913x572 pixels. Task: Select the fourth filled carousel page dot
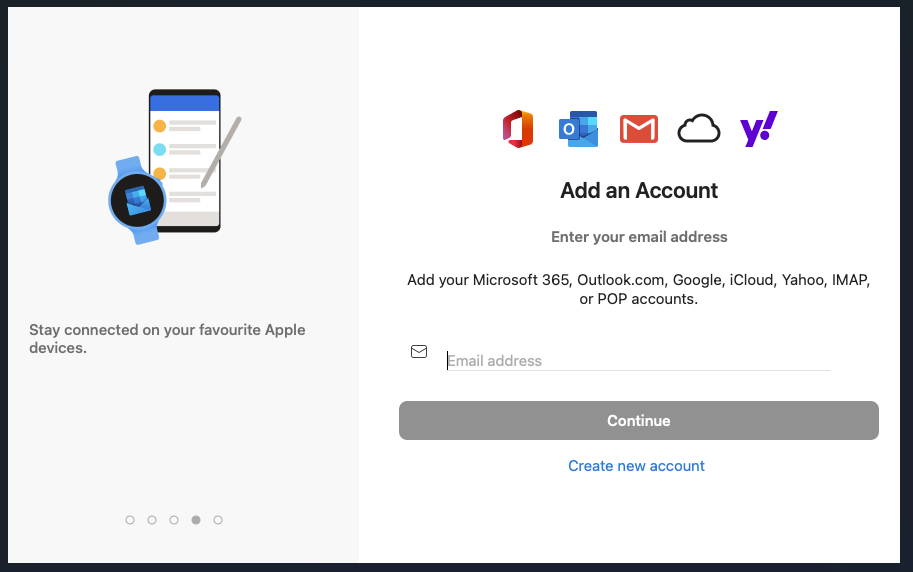pos(196,520)
